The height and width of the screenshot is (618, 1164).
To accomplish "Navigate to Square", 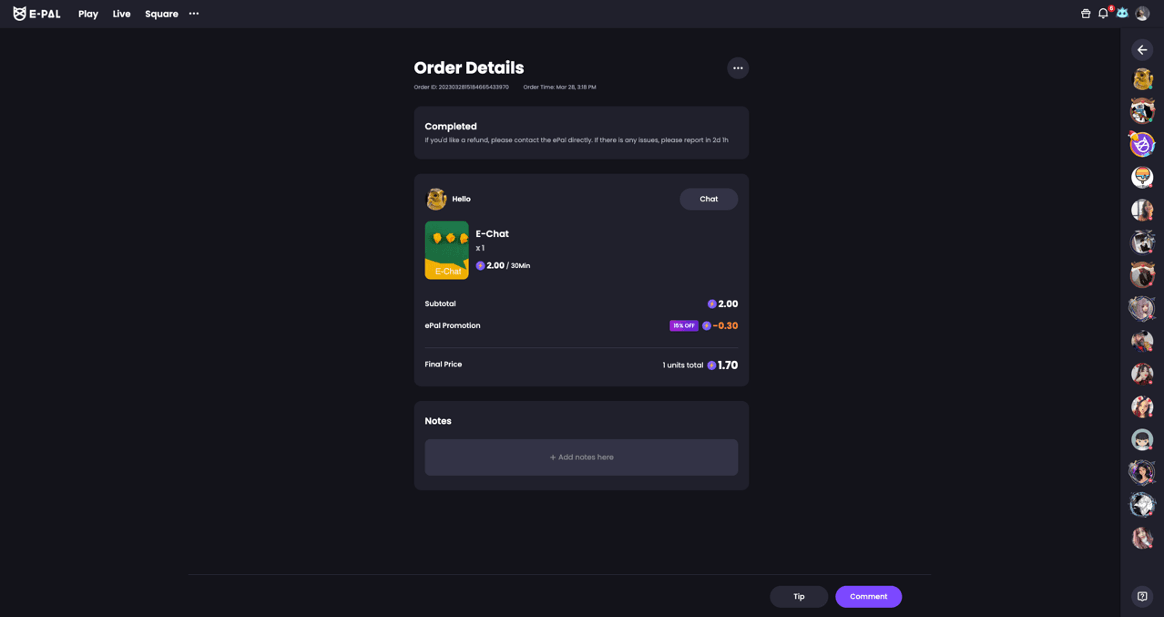I will click(161, 14).
